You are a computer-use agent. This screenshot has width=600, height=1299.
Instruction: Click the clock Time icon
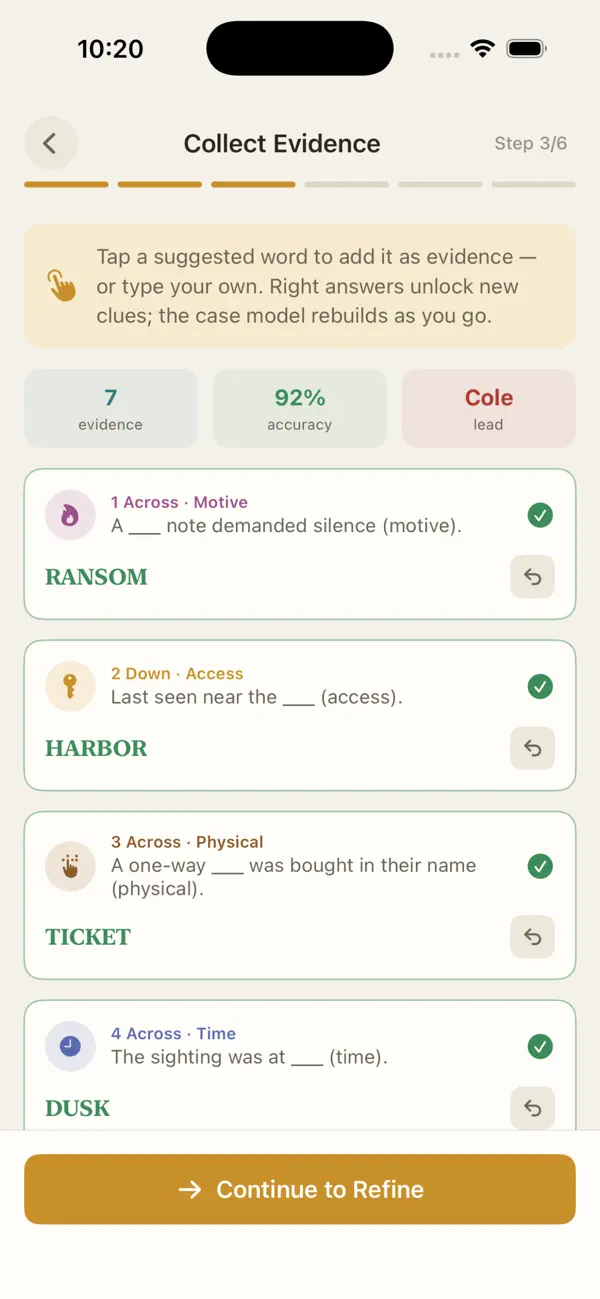pos(70,1046)
